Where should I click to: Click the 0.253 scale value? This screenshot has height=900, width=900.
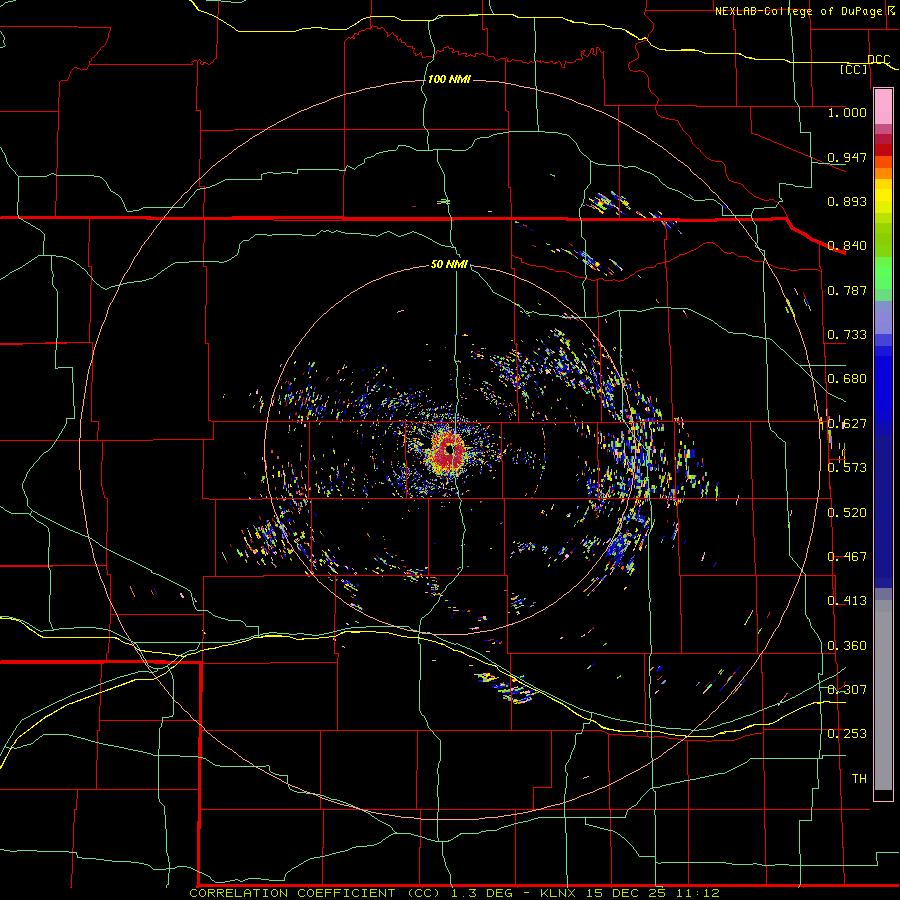pos(847,734)
